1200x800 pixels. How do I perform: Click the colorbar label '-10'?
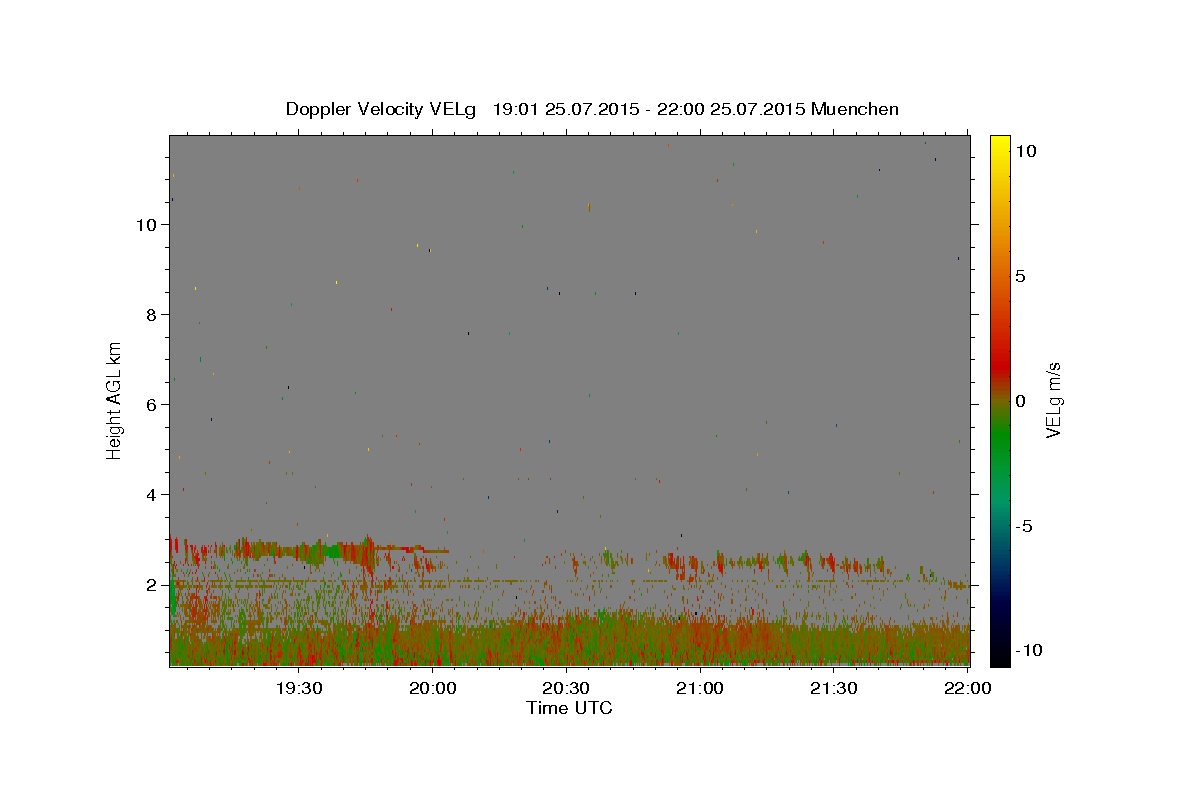point(1029,651)
